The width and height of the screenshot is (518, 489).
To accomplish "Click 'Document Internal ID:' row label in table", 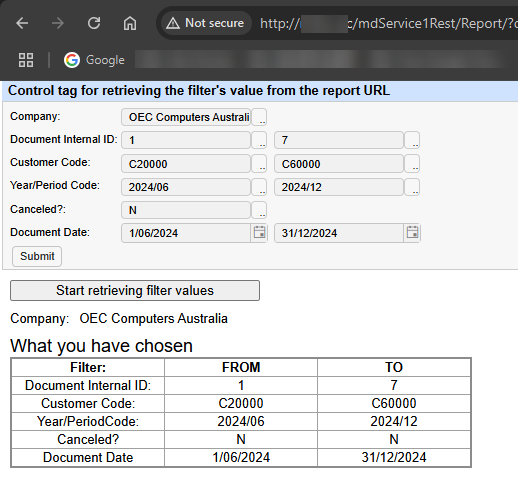I will (88, 385).
